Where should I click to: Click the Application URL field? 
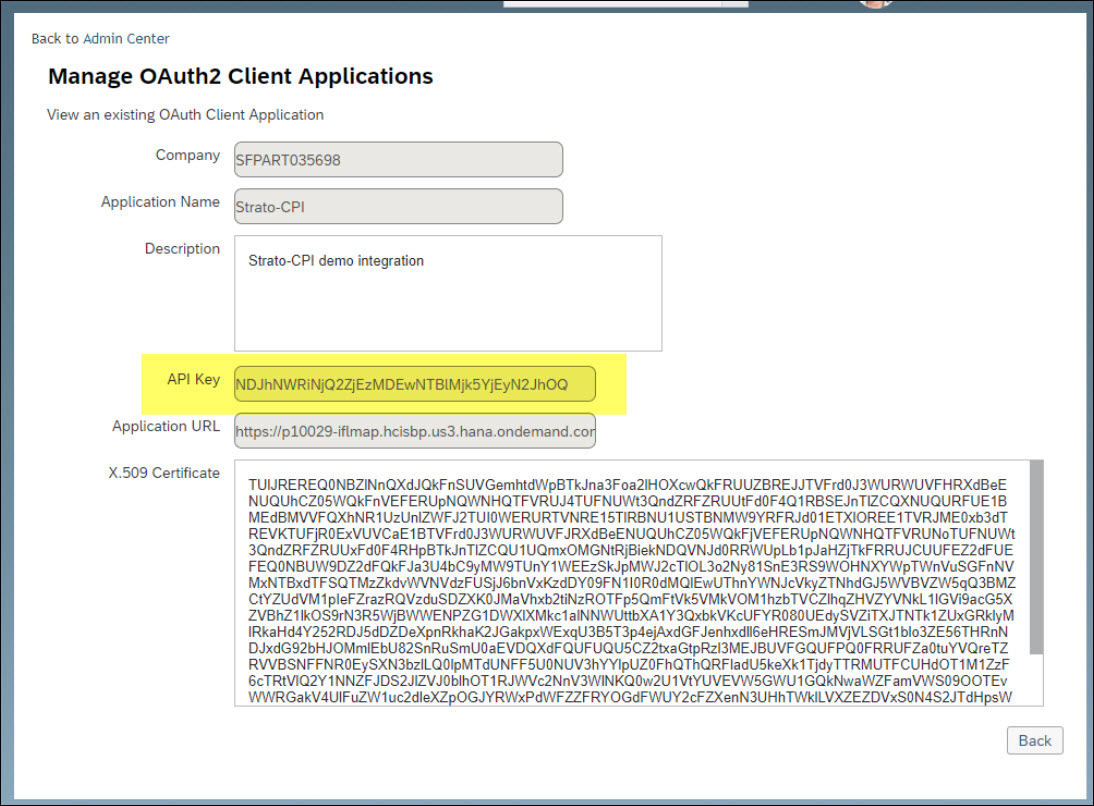coord(414,431)
